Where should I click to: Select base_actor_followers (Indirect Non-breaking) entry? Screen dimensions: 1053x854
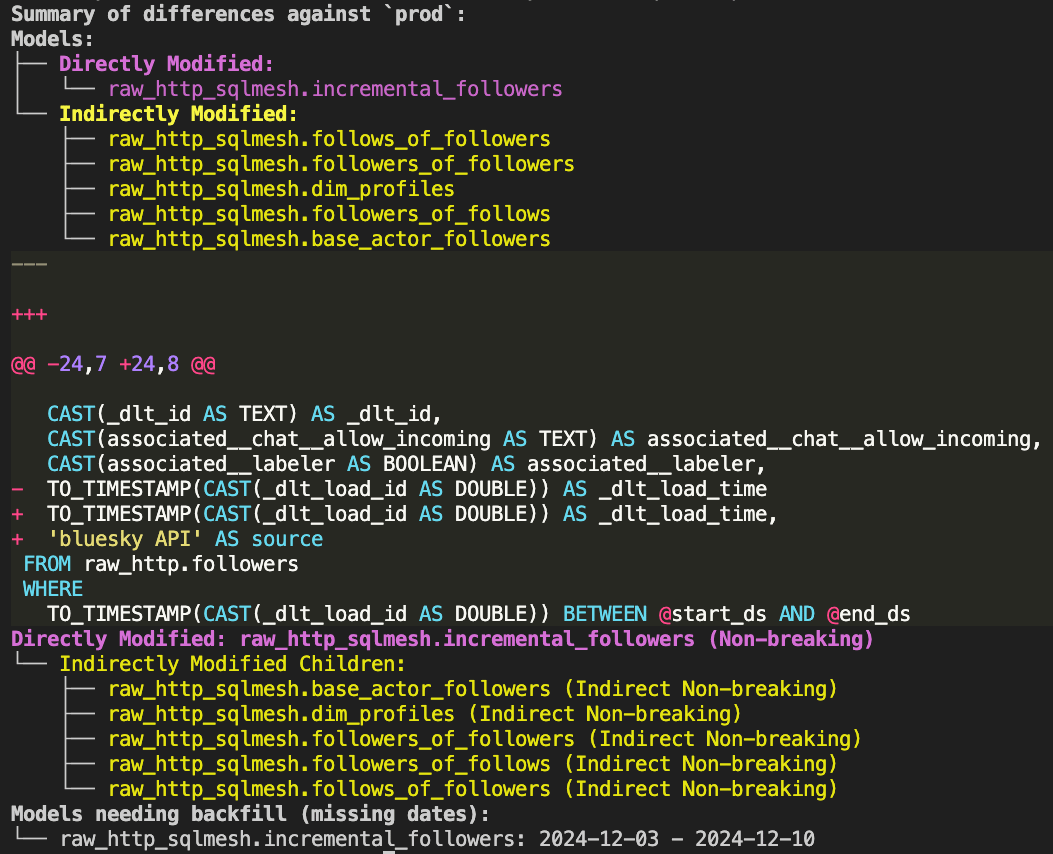point(473,689)
